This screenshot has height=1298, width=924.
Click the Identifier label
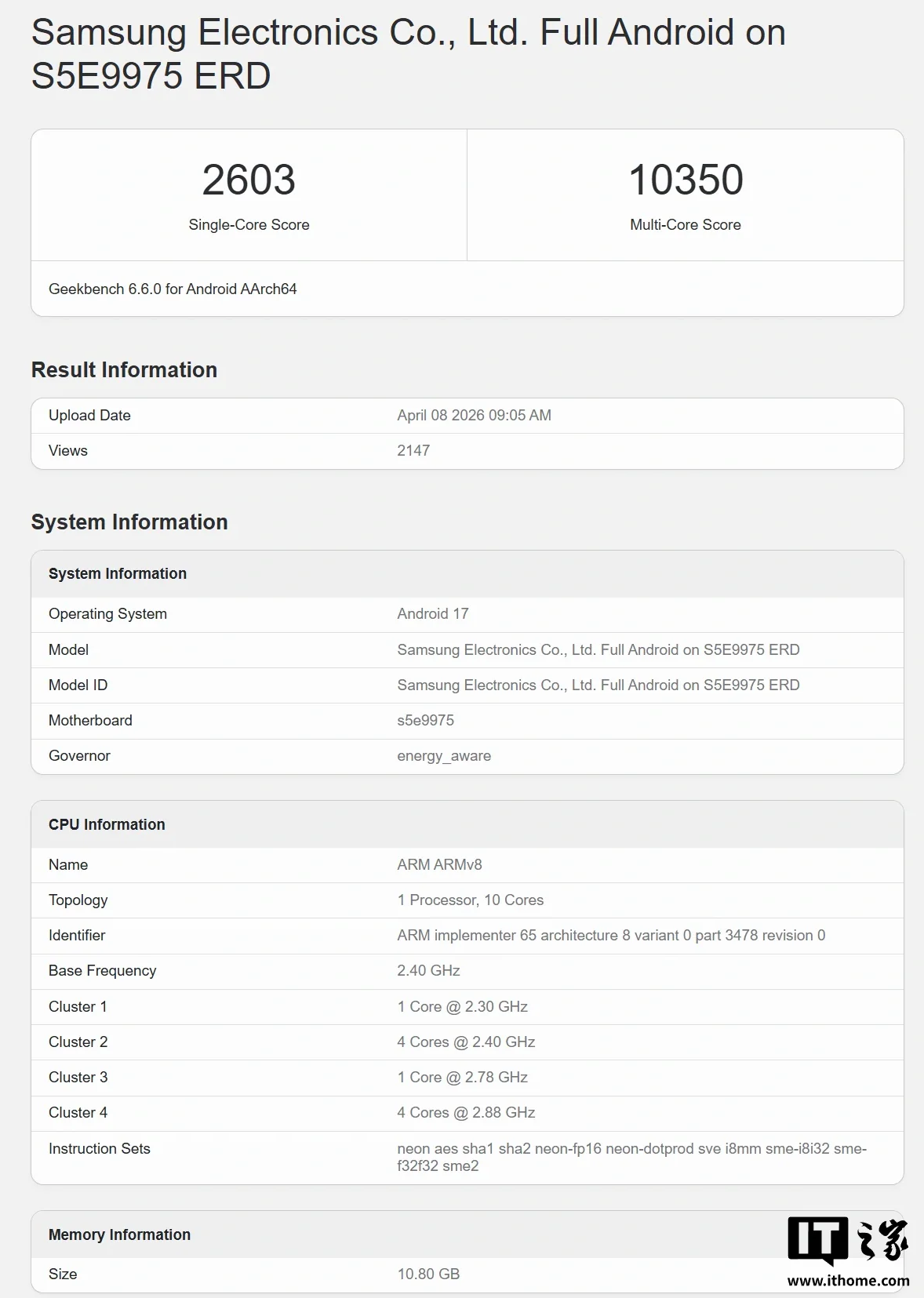pos(77,936)
